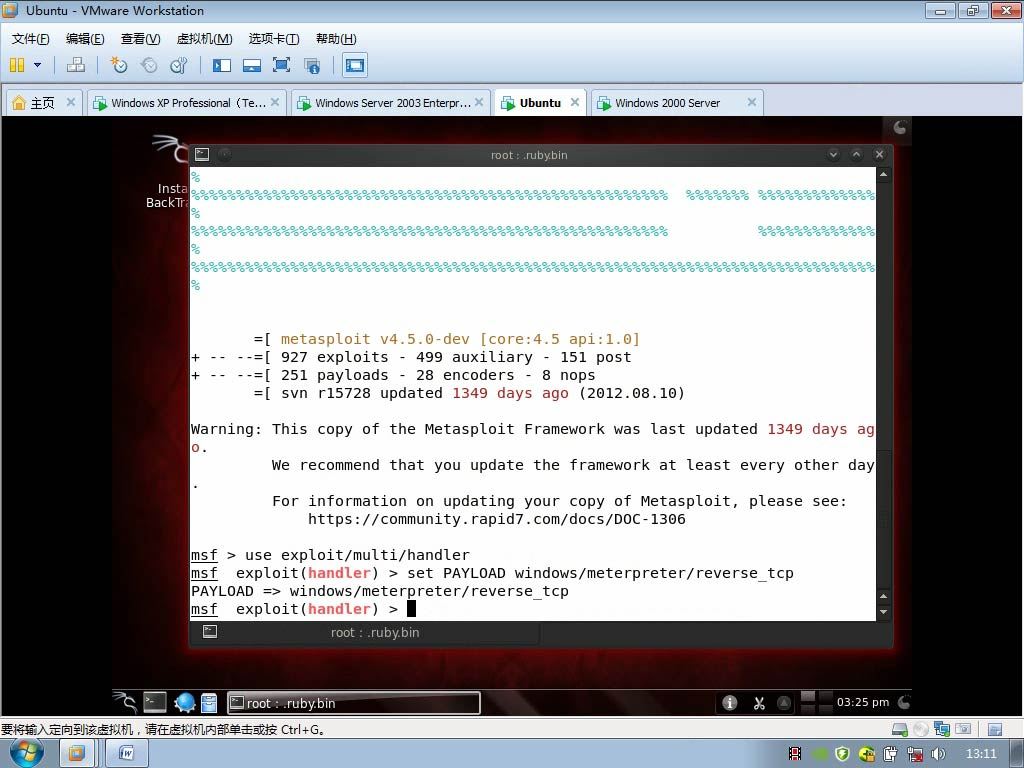Select the virtual desktop pager
Screen dimensions: 1024x768
click(x=816, y=703)
